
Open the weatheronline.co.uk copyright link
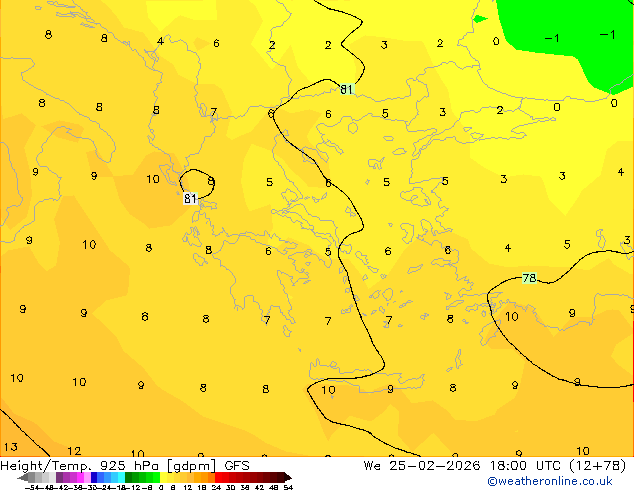click(x=550, y=481)
